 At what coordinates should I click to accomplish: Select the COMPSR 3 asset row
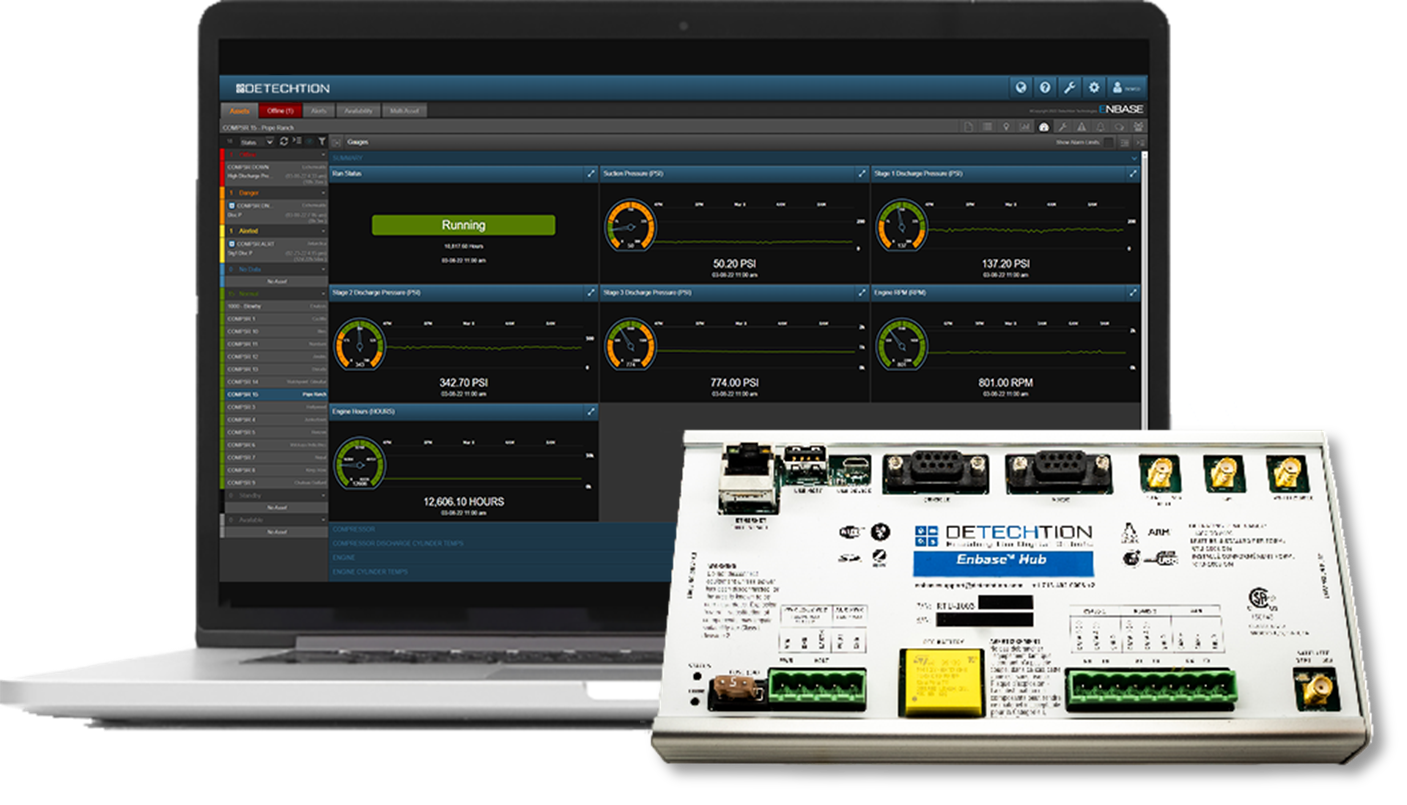click(x=274, y=407)
